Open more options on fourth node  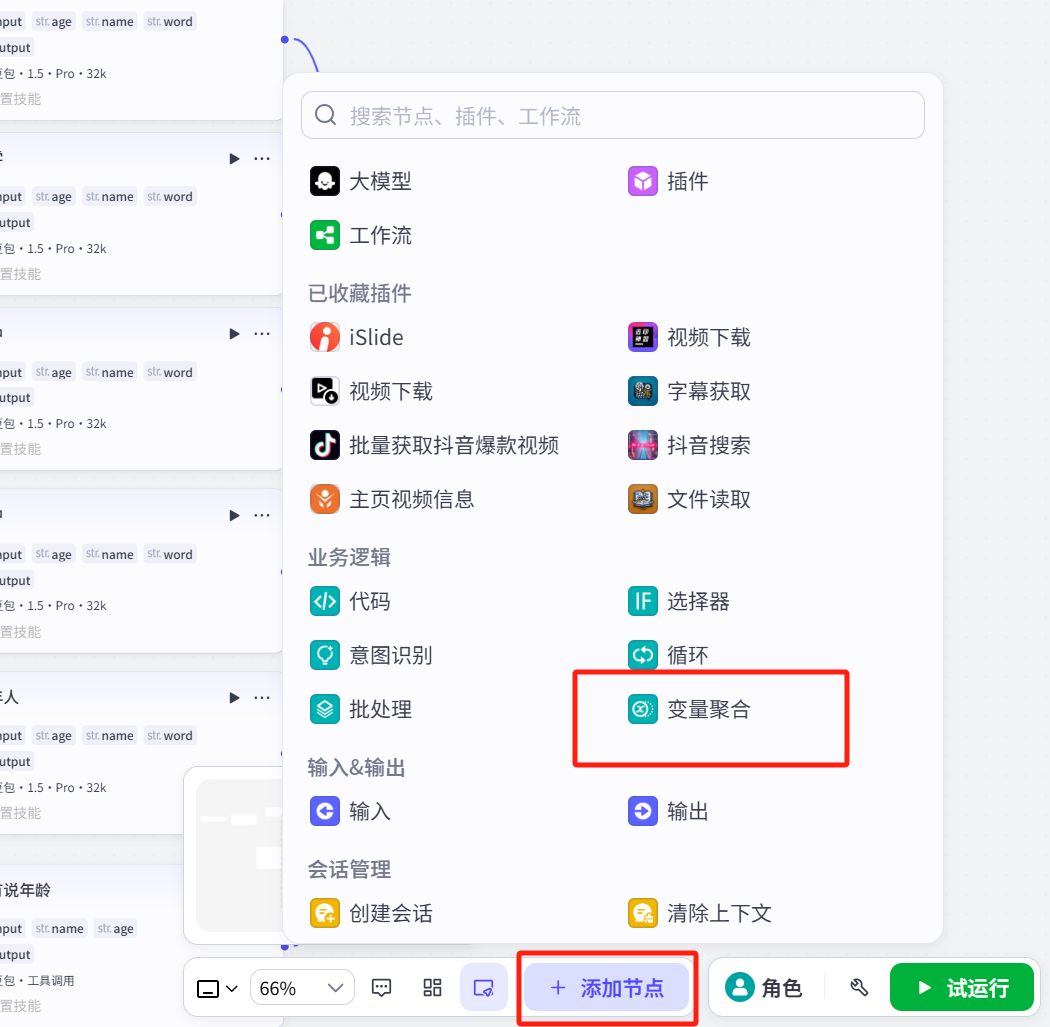[262, 515]
